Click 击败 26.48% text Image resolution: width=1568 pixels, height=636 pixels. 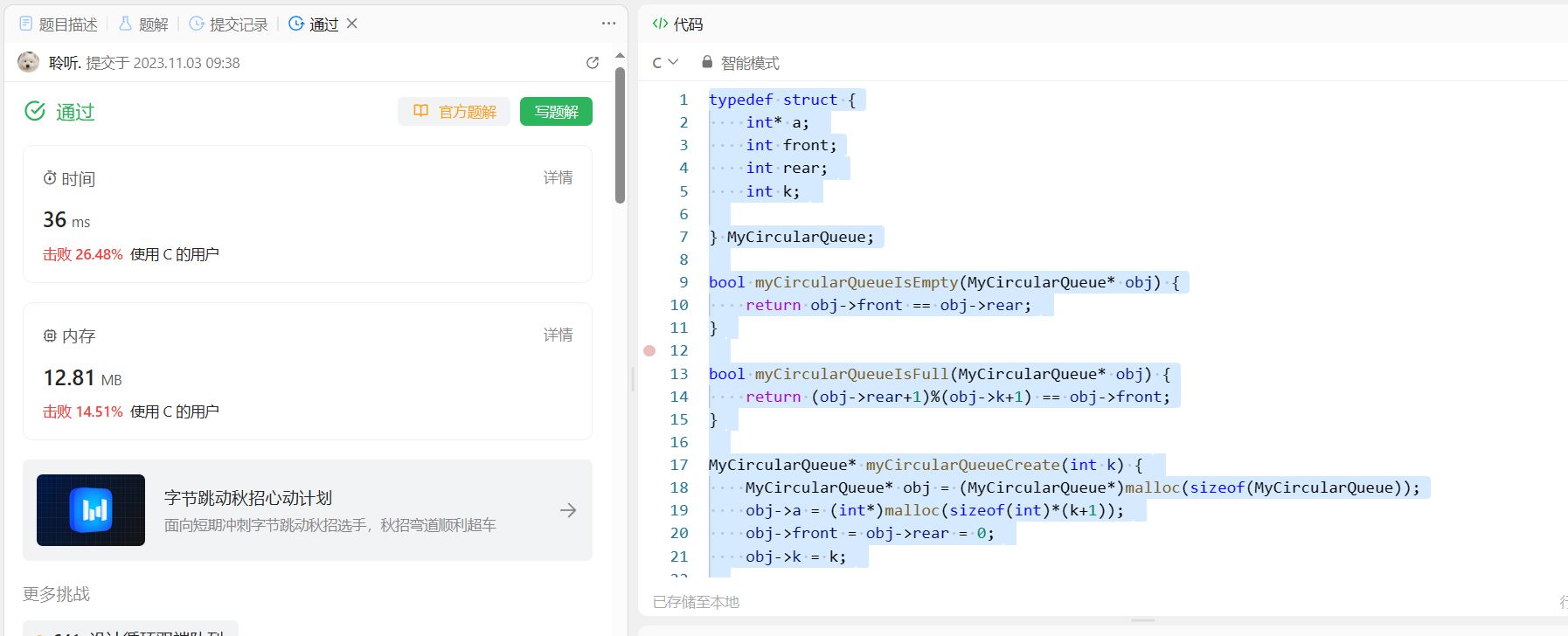coord(83,254)
